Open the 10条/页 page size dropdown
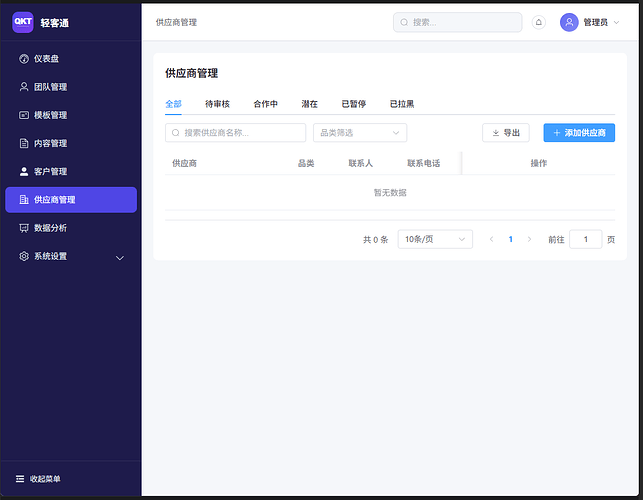The height and width of the screenshot is (500, 643). coord(435,239)
